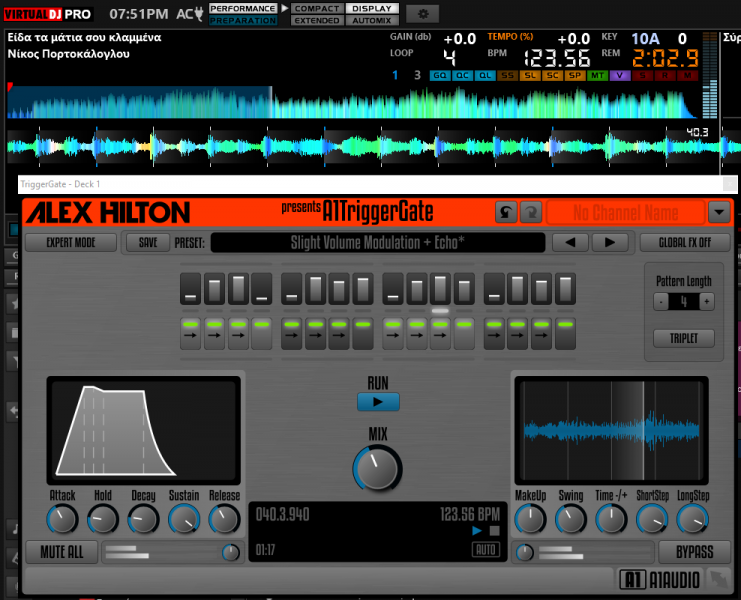Adjust the MIX knob
Viewport: 741px width, 600px height.
click(378, 469)
